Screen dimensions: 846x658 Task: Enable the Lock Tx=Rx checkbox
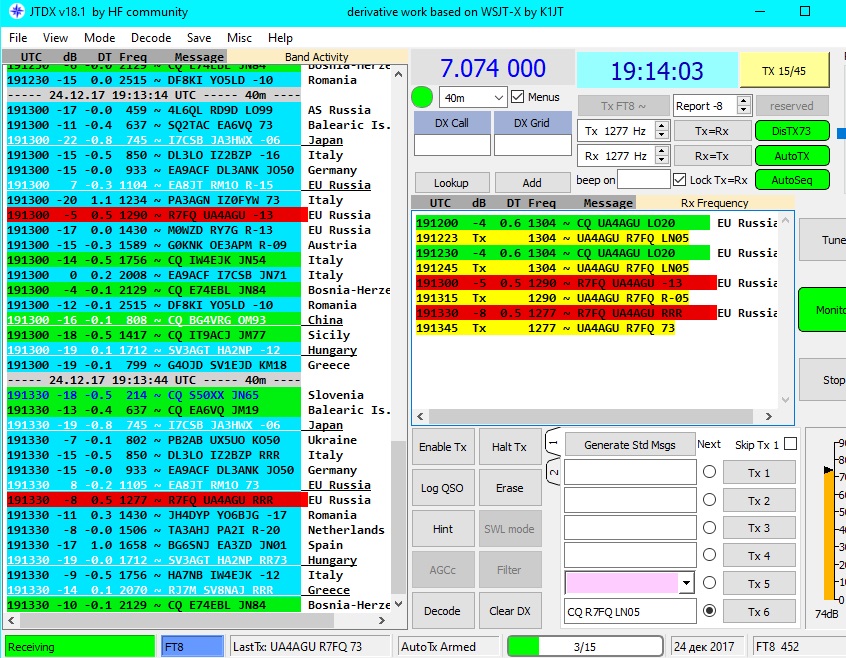[680, 180]
